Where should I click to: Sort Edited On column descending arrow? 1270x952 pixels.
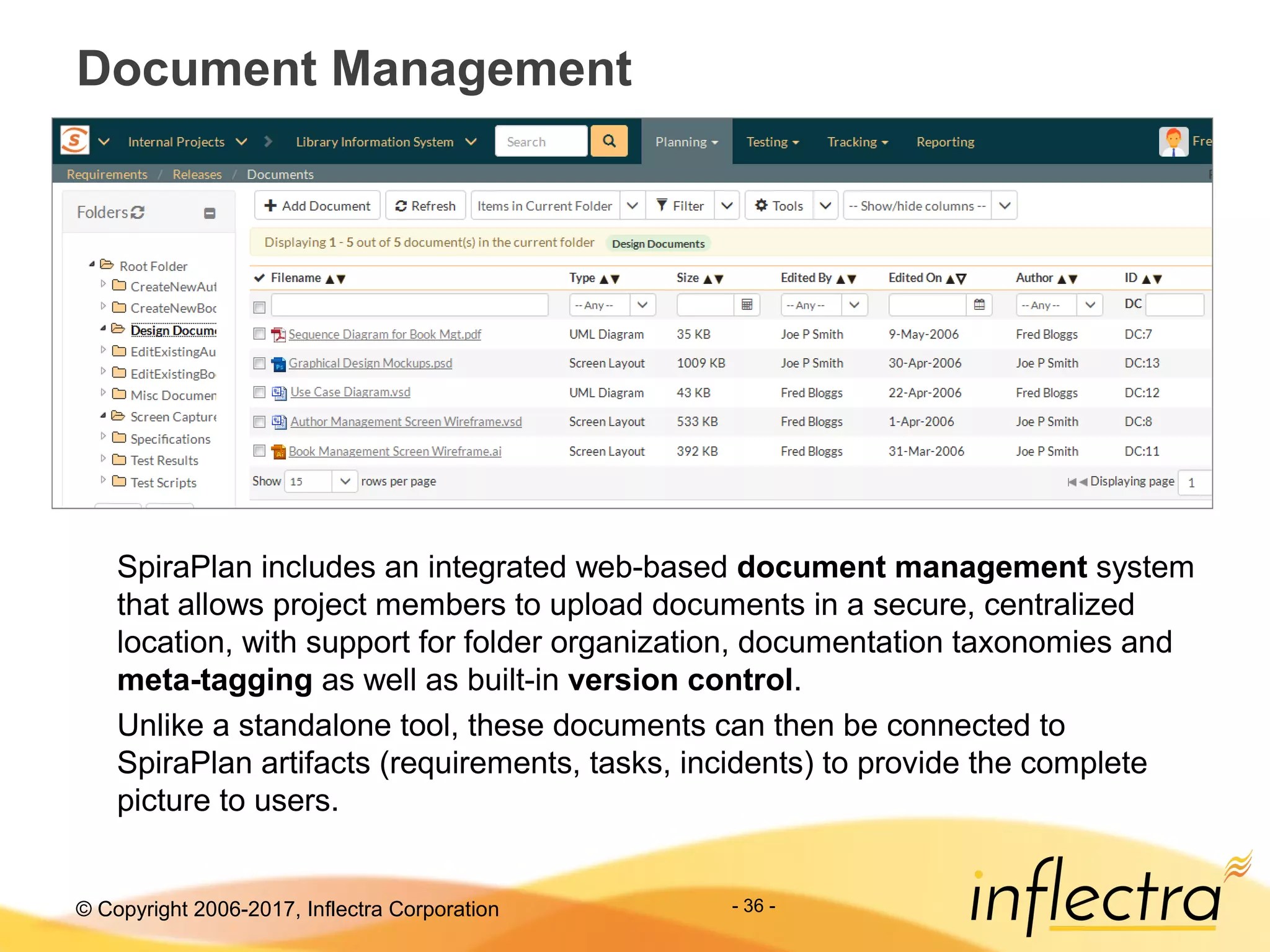[961, 279]
